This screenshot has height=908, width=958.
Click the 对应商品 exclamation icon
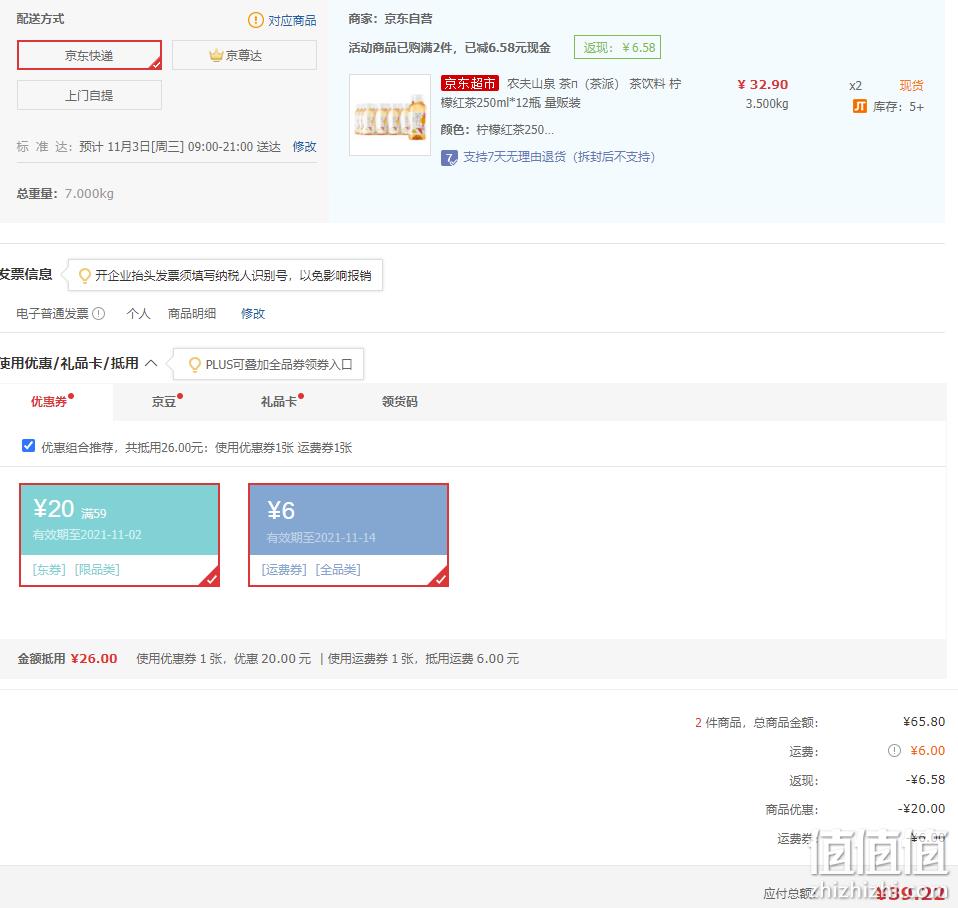[255, 20]
